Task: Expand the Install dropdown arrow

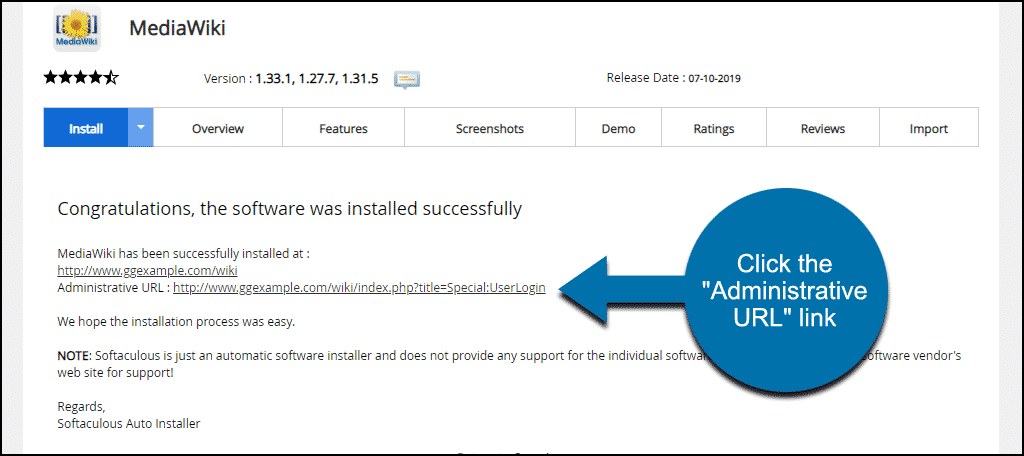Action: [140, 127]
